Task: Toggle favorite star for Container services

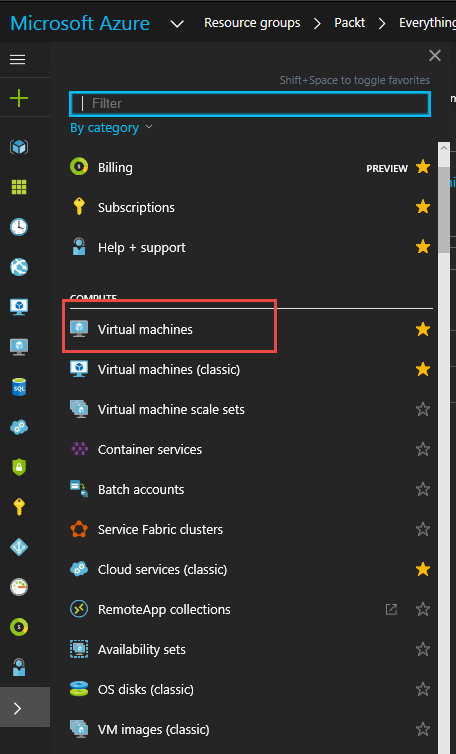Action: click(x=423, y=449)
